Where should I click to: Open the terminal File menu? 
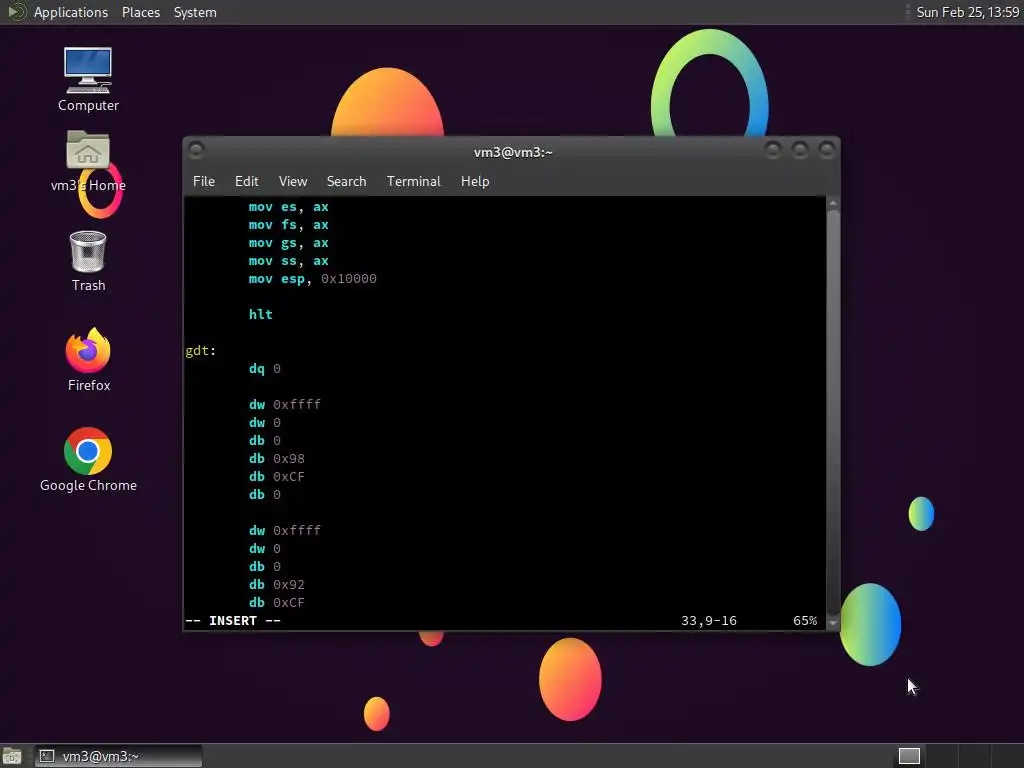[x=204, y=182]
